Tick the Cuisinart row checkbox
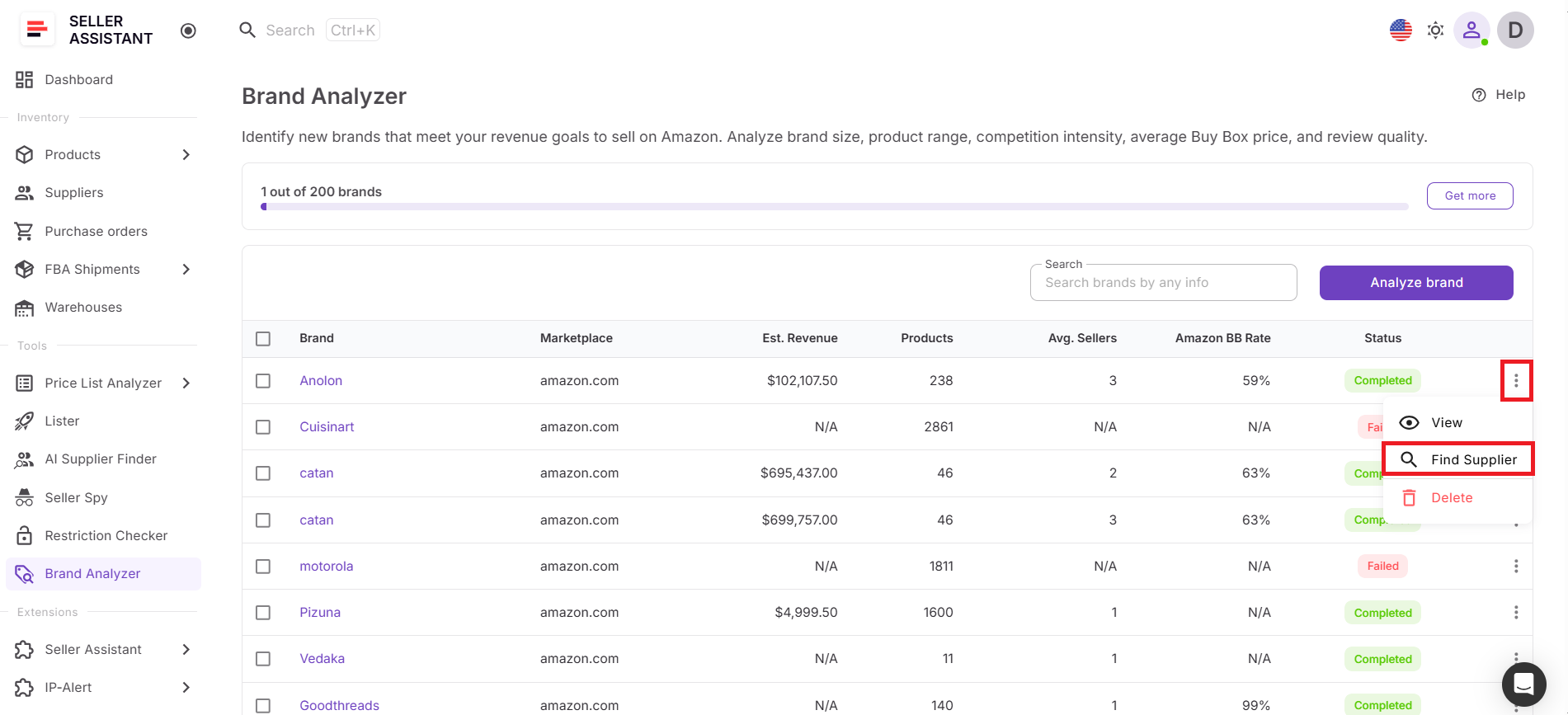The image size is (1568, 715). [263, 427]
